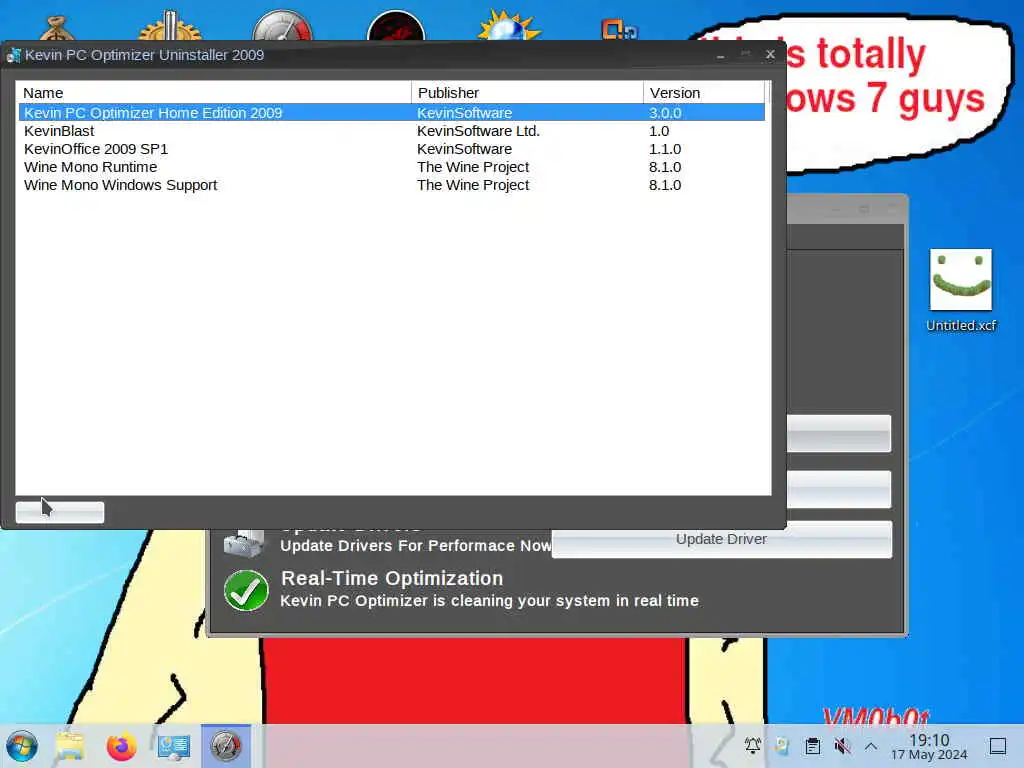
Task: Sort the list by the Publisher column
Action: click(x=527, y=93)
